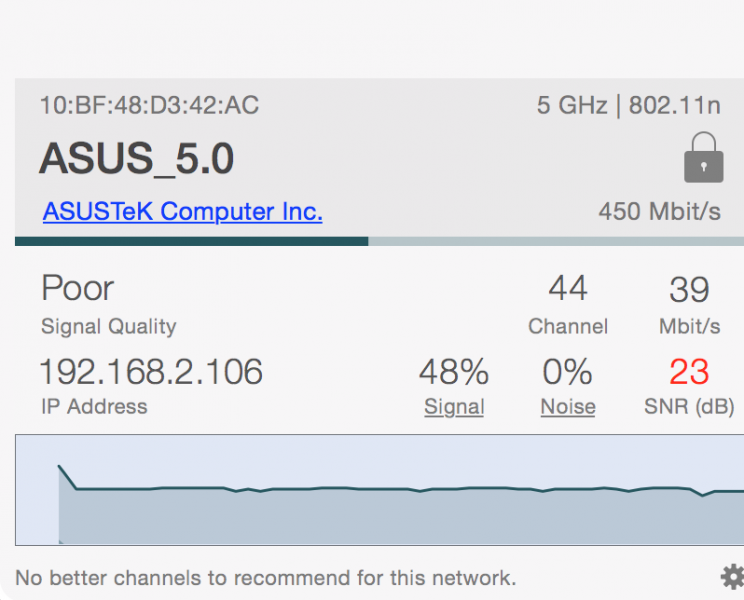
Task: Click the 450 Mbit/s maximum rate
Action: 659,212
